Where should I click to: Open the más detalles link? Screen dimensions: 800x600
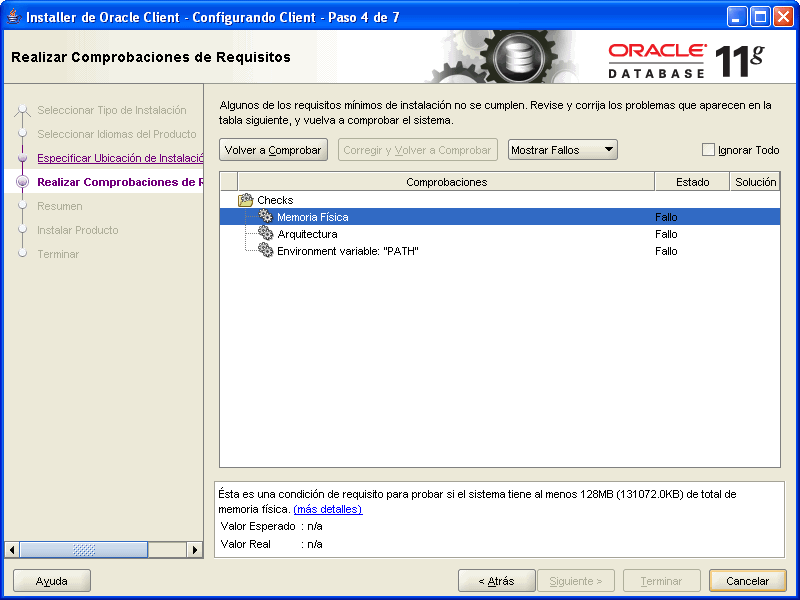[x=328, y=509]
